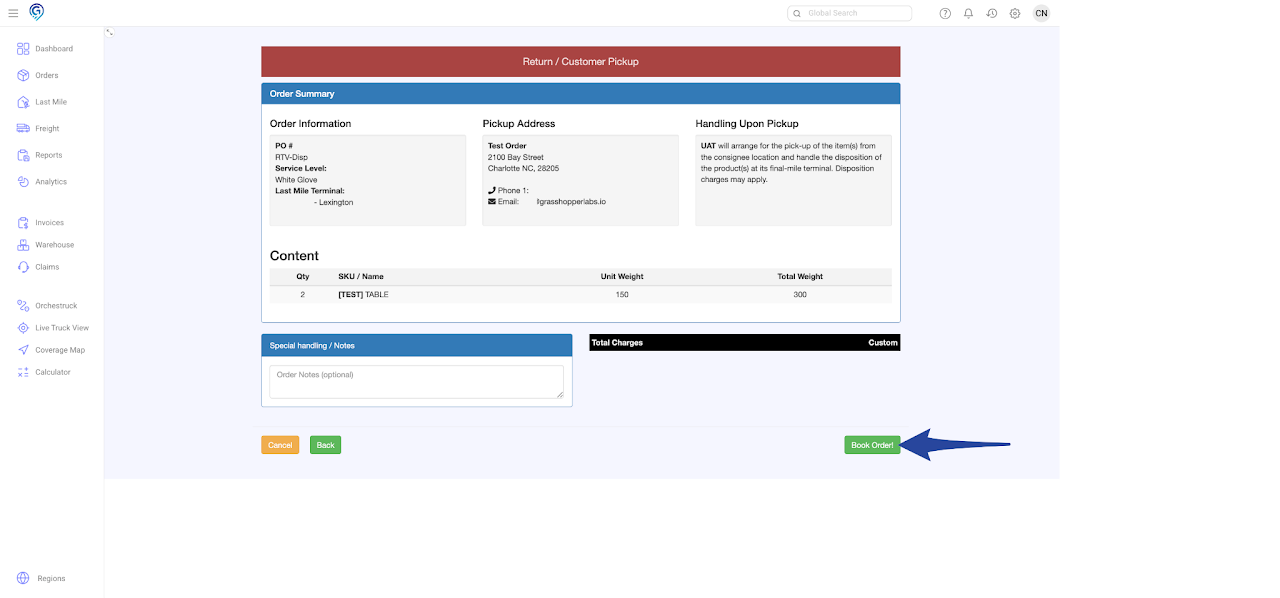Click the Special handling / Notes header
The image size is (1280, 598).
pos(416,345)
